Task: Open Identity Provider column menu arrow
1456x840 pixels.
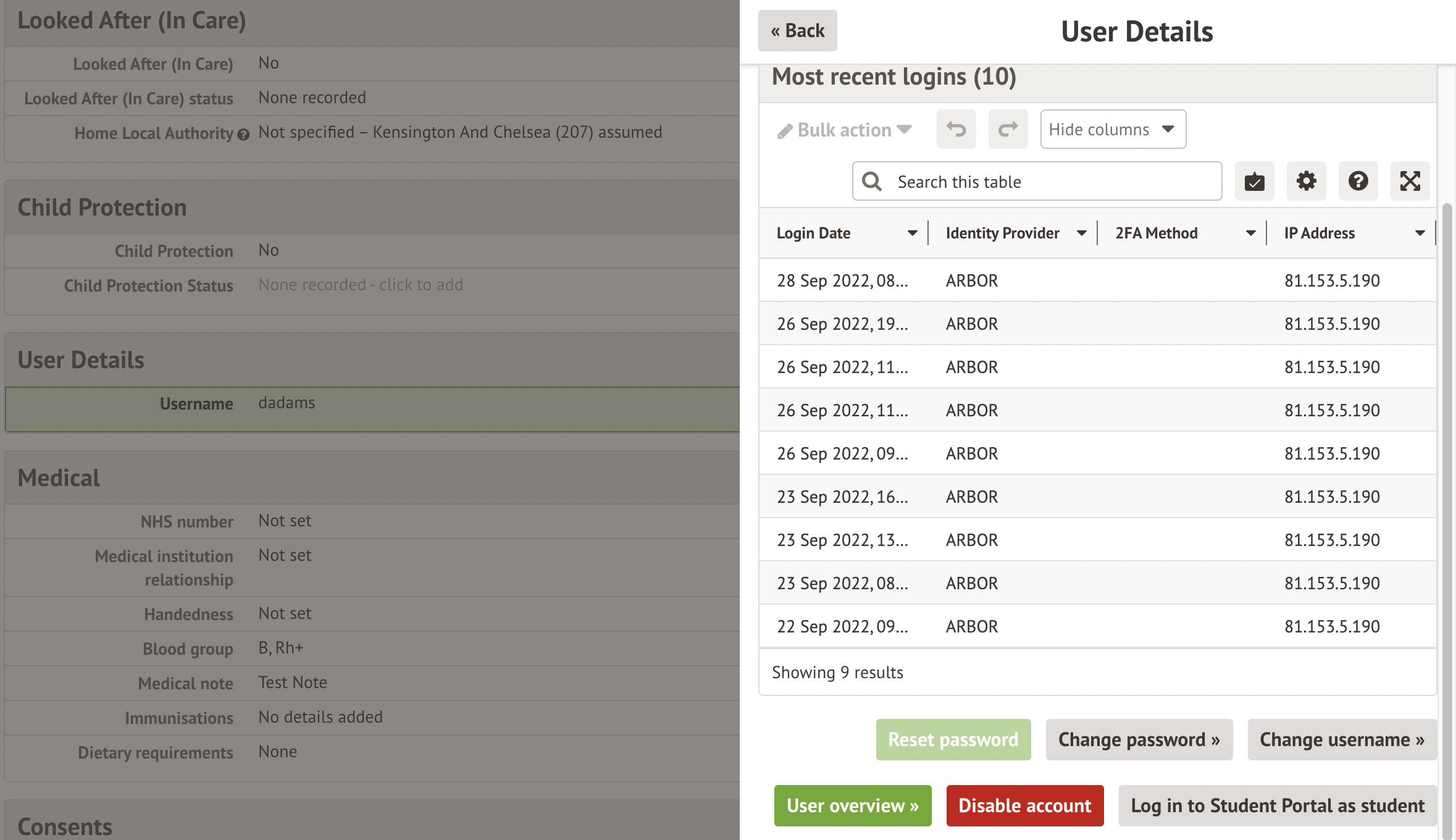Action: pos(1081,233)
